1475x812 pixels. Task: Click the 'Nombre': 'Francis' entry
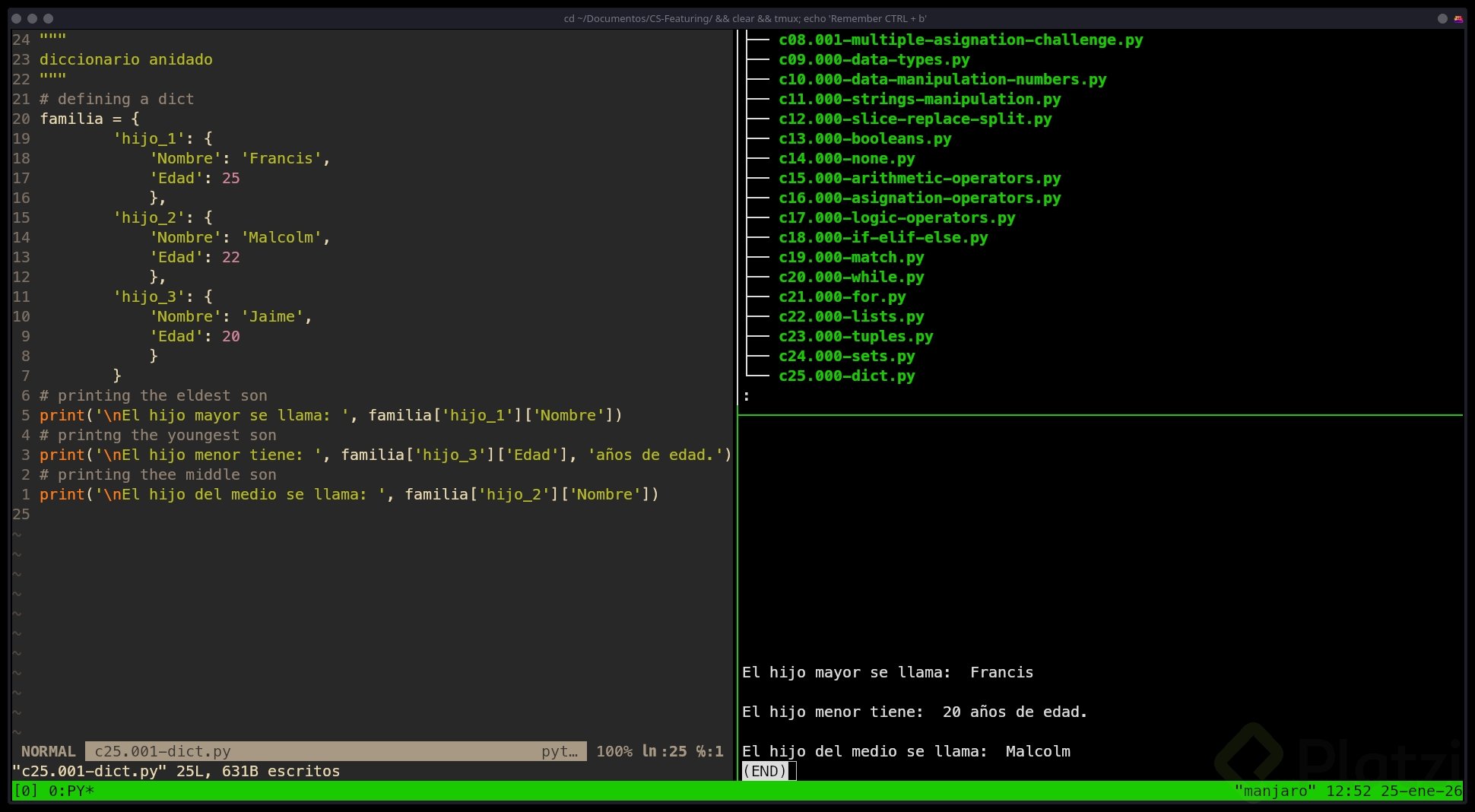click(240, 158)
